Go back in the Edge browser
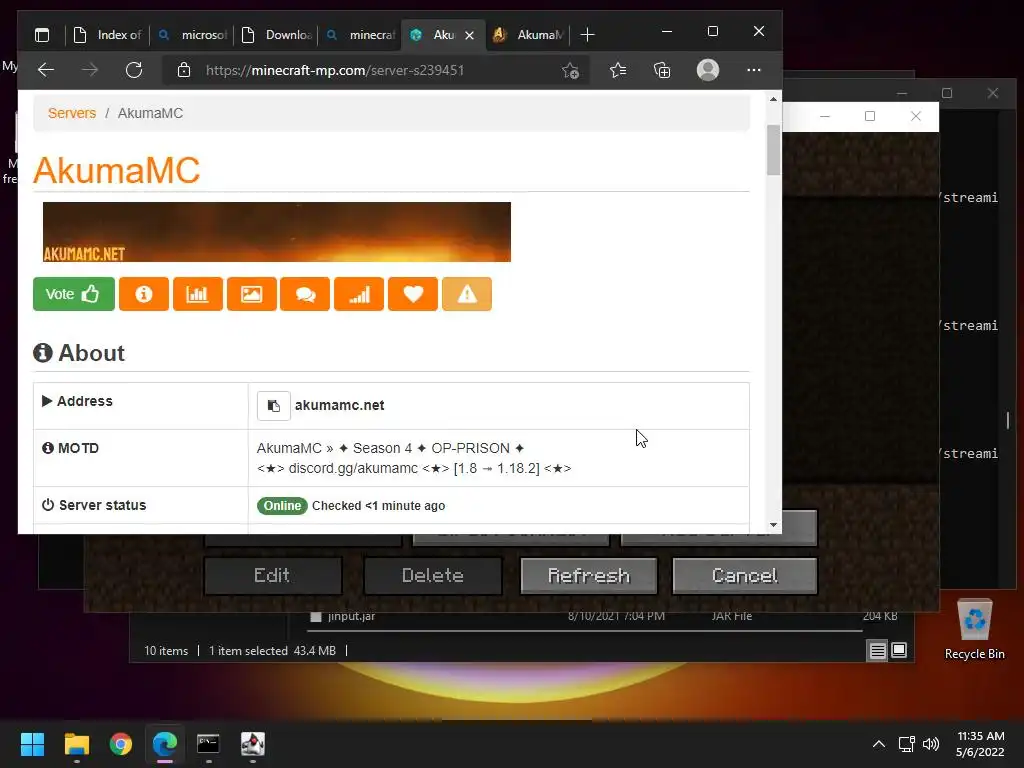The height and width of the screenshot is (768, 1024). [x=46, y=70]
